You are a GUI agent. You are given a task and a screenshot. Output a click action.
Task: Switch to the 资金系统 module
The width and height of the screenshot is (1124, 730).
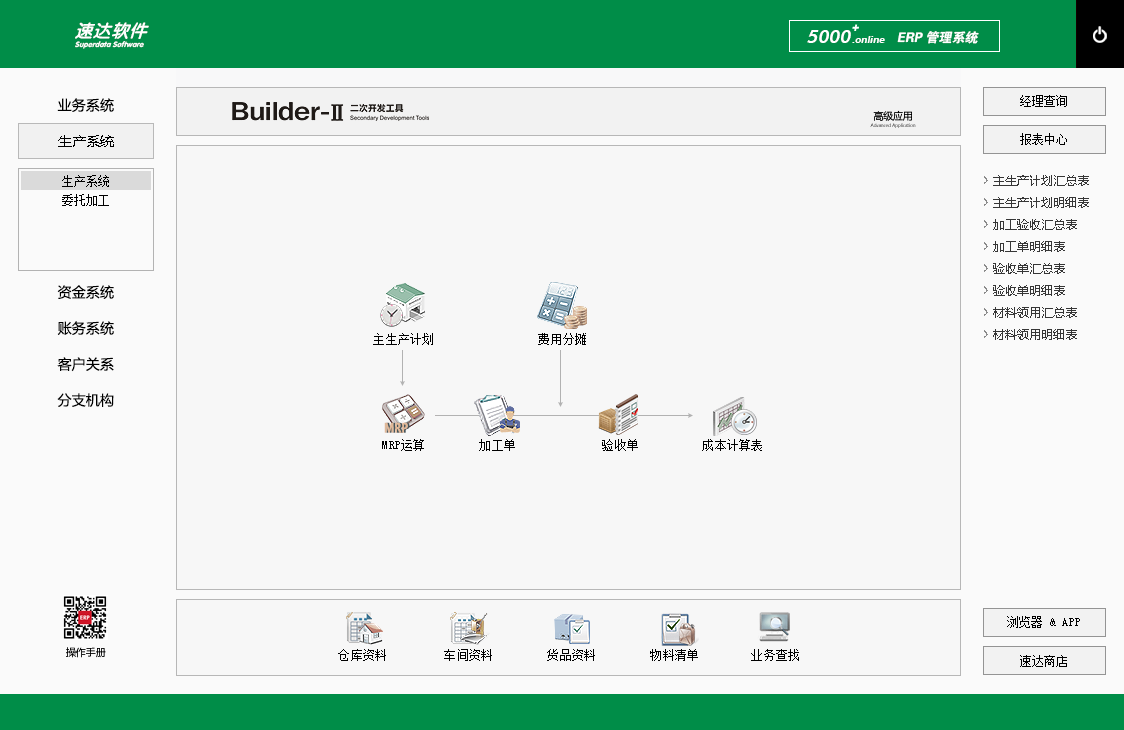coord(86,292)
